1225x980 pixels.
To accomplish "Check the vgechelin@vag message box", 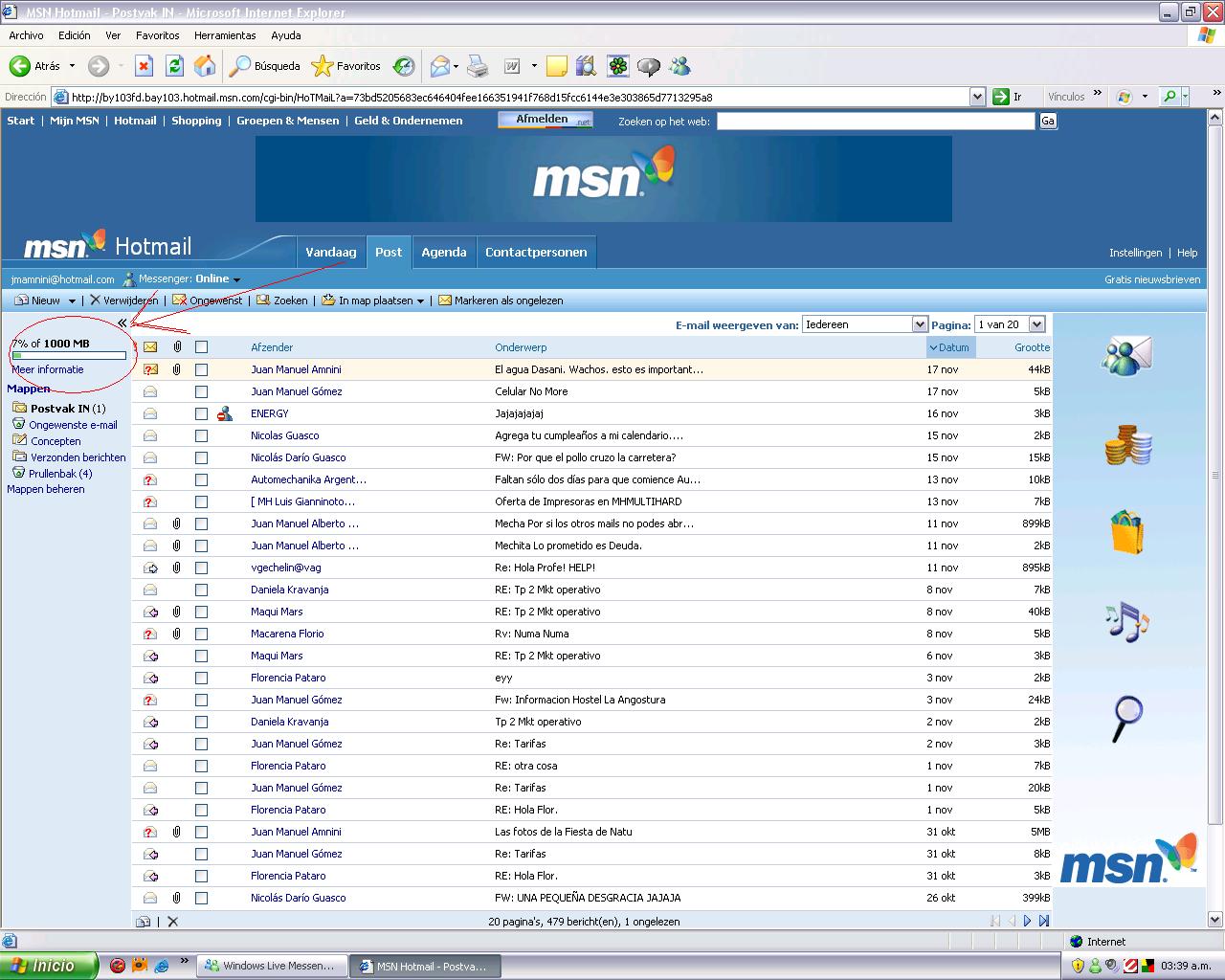I will point(201,568).
